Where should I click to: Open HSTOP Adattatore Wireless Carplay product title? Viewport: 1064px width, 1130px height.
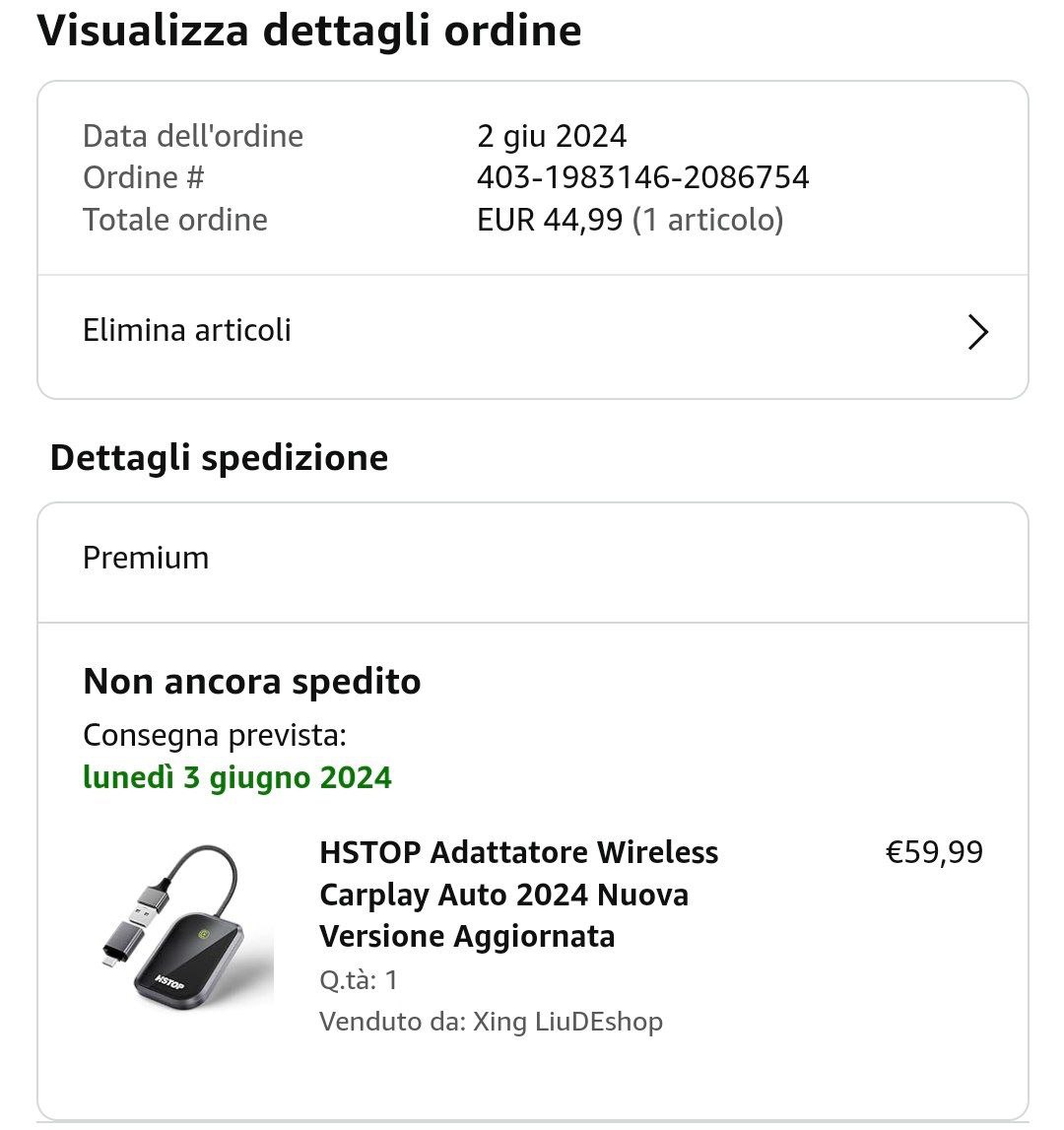pos(519,894)
